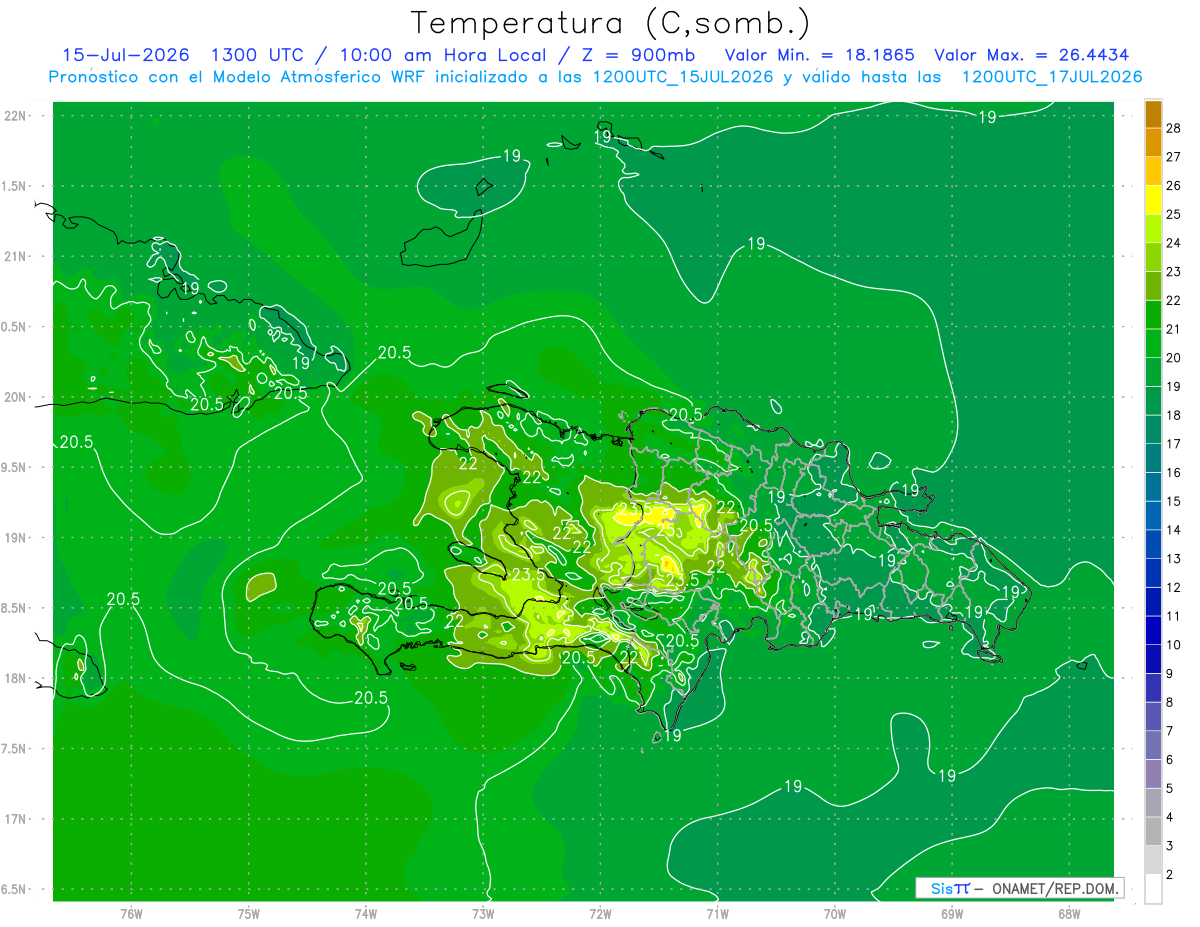Select the gray swatch between 3 and 4
The image size is (1200, 927).
[1154, 831]
